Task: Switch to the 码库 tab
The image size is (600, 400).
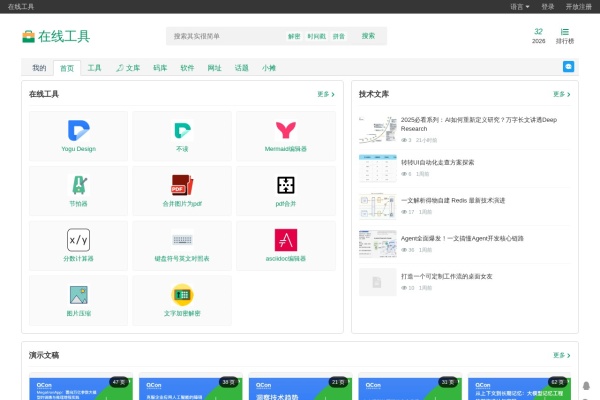Action: 160,68
